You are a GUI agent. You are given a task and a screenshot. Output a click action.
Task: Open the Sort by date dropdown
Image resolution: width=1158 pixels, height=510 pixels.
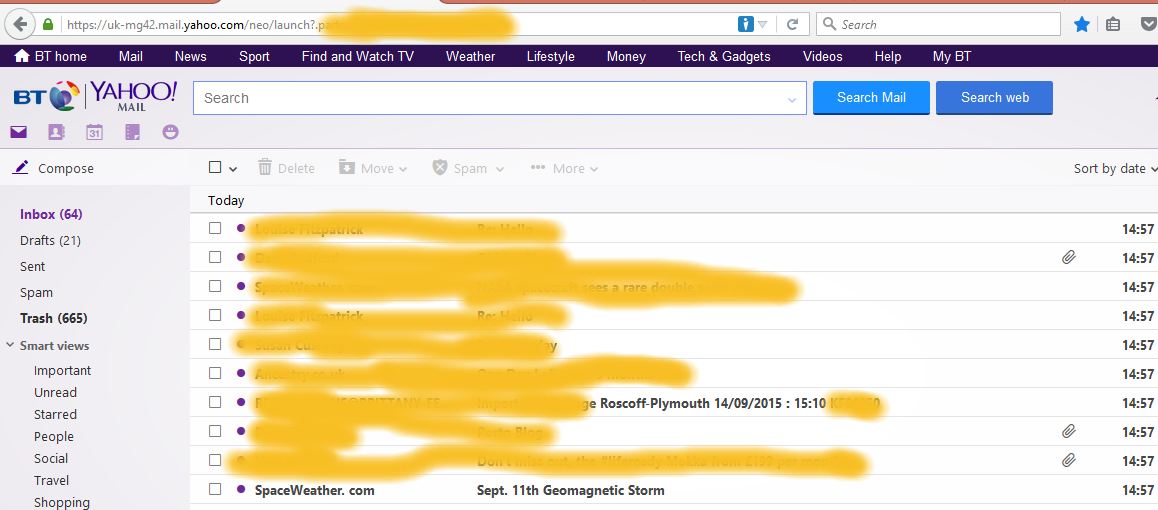(1114, 169)
